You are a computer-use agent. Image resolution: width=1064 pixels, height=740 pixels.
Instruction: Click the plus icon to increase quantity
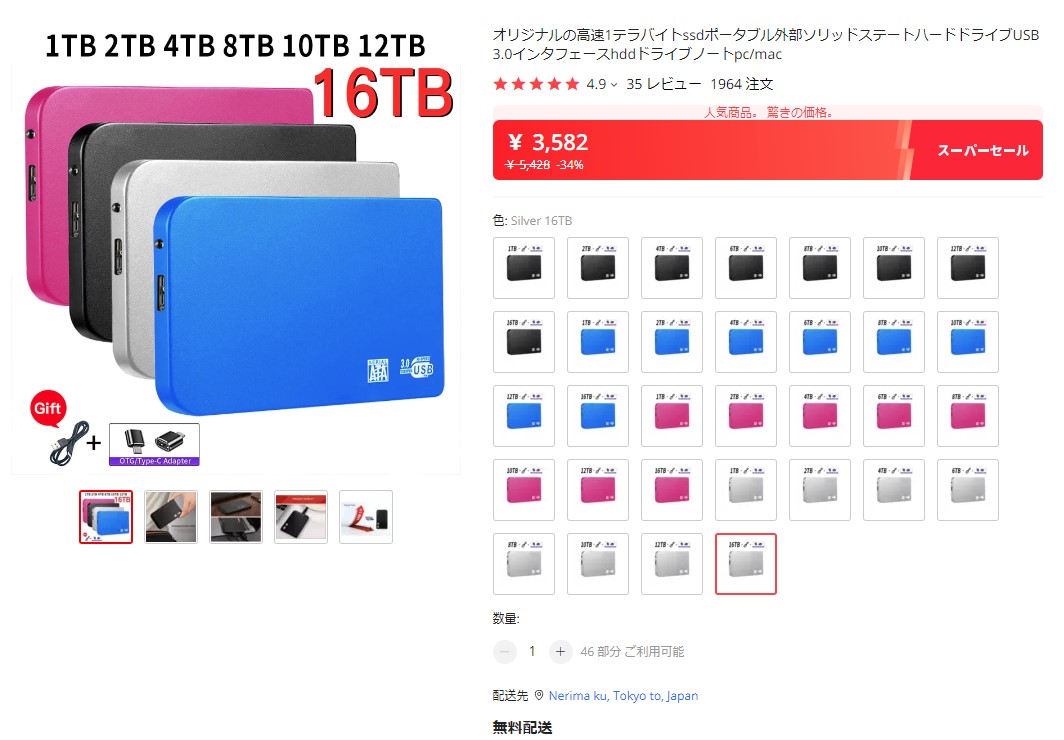coord(560,652)
